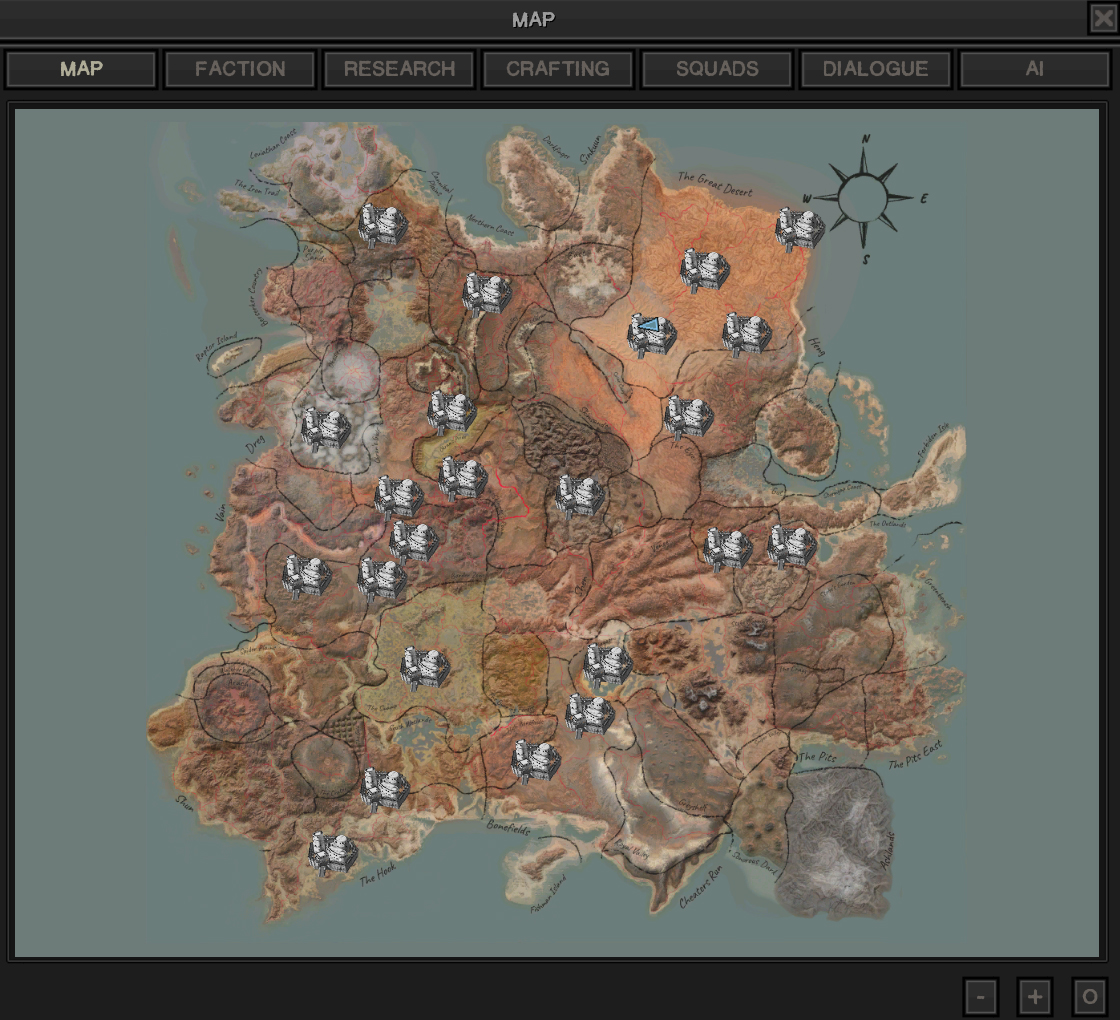
Task: Select the northernmost town in The Great Desert
Action: pyautogui.click(x=704, y=269)
